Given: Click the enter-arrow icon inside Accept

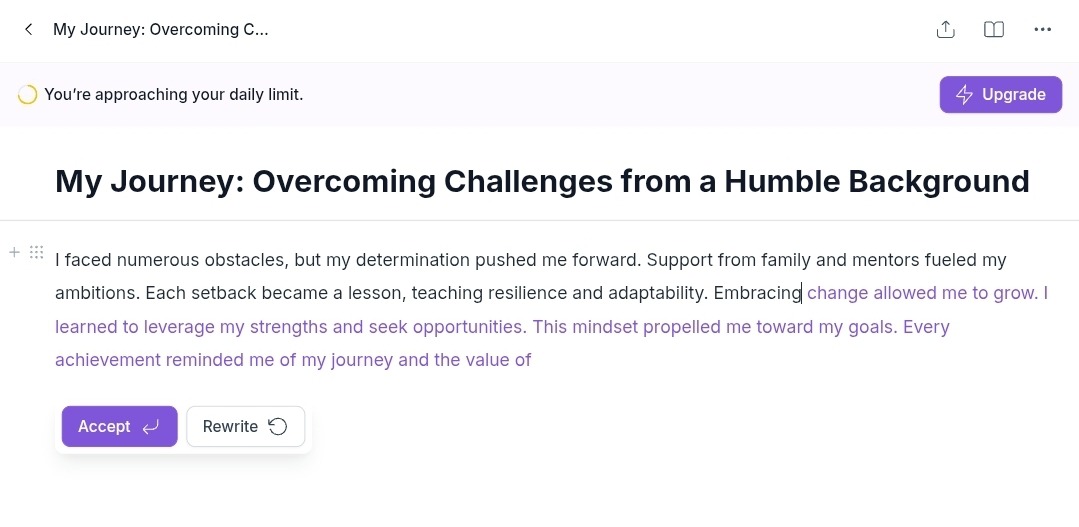Looking at the screenshot, I should tap(150, 427).
